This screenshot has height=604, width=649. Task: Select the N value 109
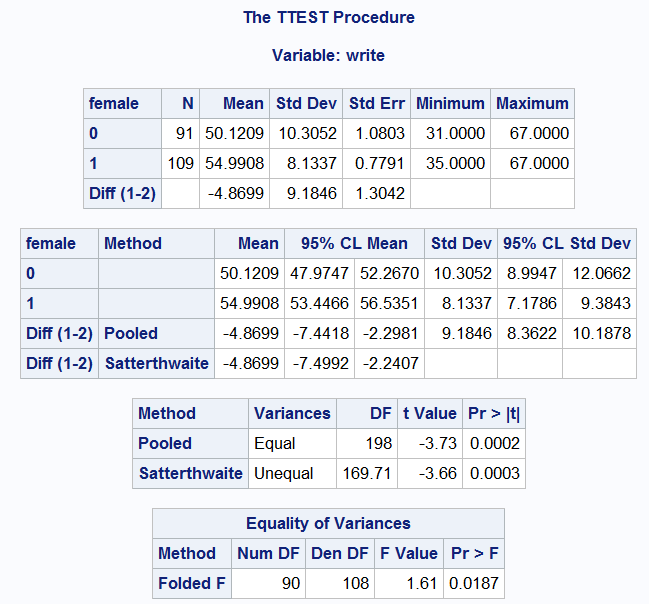[180, 163]
